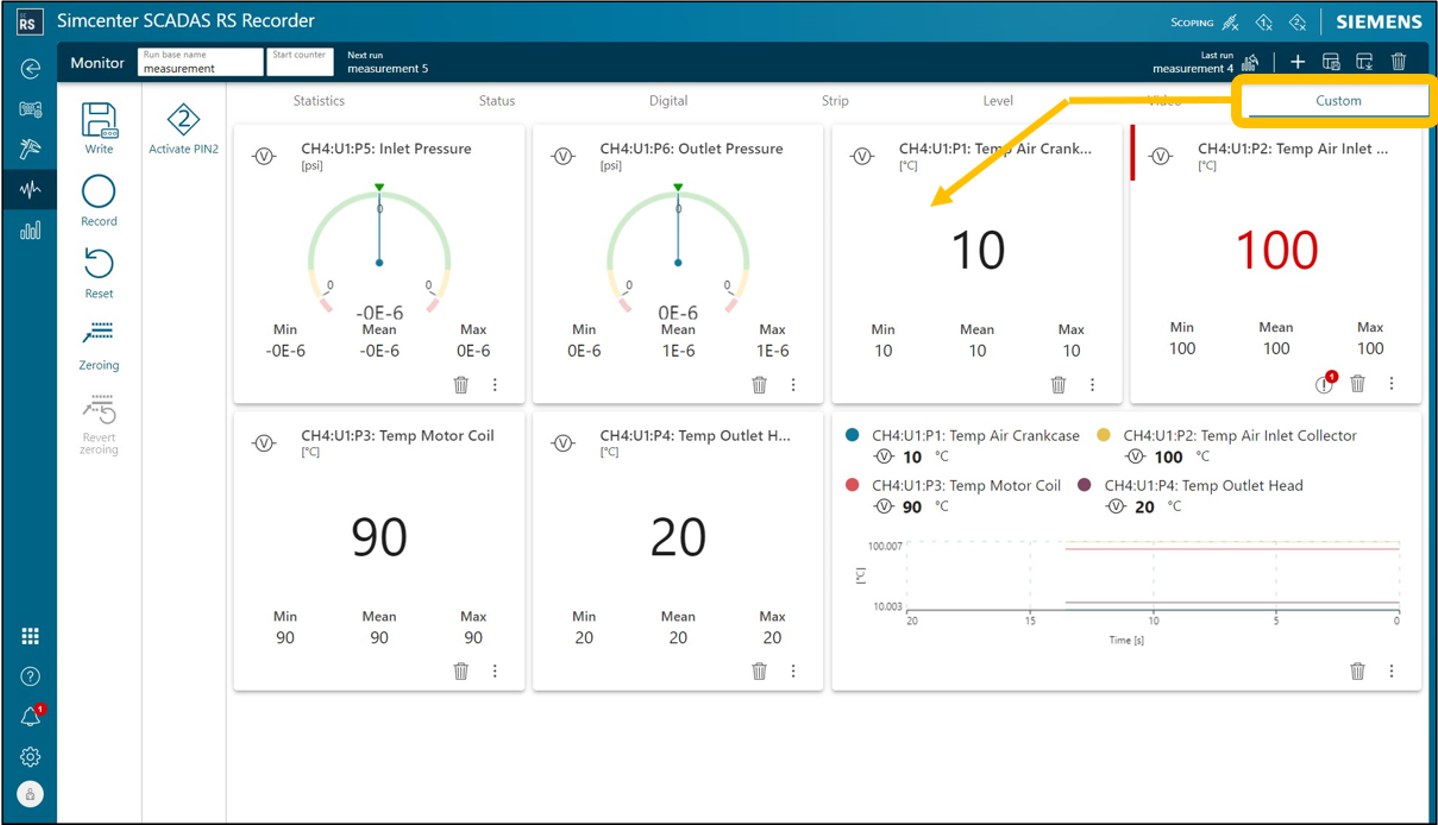Image resolution: width=1438 pixels, height=825 pixels.
Task: Open Outlet Pressure card three-dot menu
Action: [x=794, y=385]
